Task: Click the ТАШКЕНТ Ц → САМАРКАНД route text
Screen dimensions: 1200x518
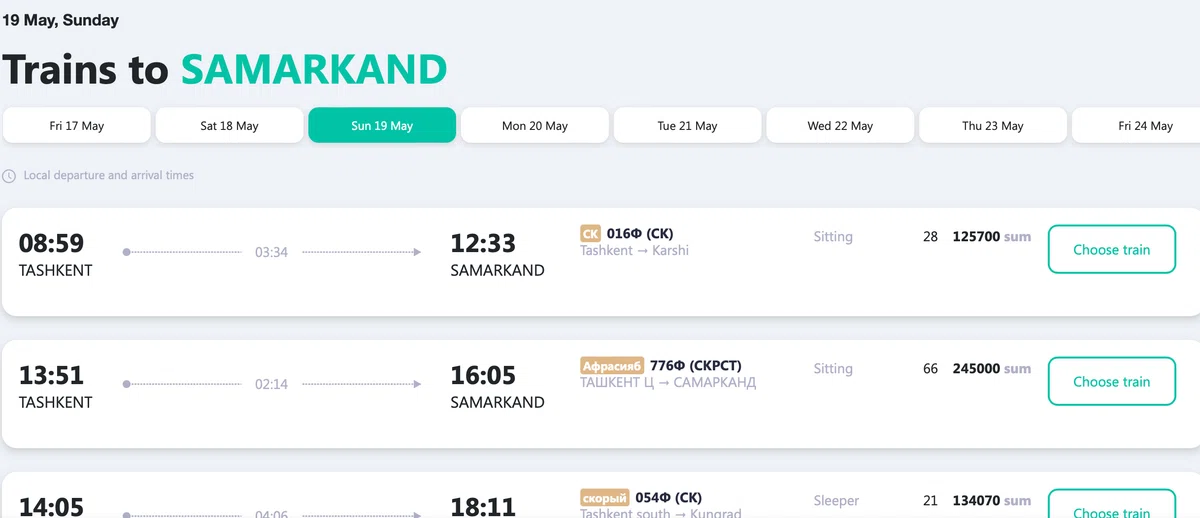Action: point(668,383)
